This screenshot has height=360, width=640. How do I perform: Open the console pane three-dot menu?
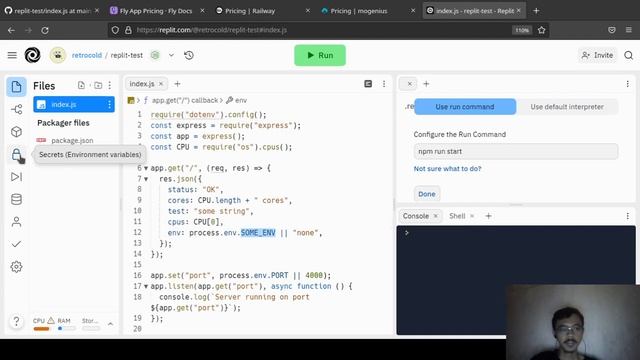pyautogui.click(x=627, y=216)
